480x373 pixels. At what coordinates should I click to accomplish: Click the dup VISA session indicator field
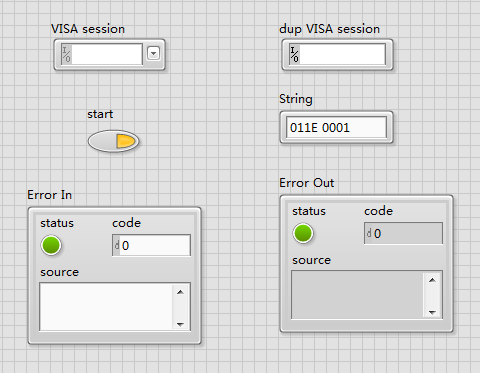(342, 54)
